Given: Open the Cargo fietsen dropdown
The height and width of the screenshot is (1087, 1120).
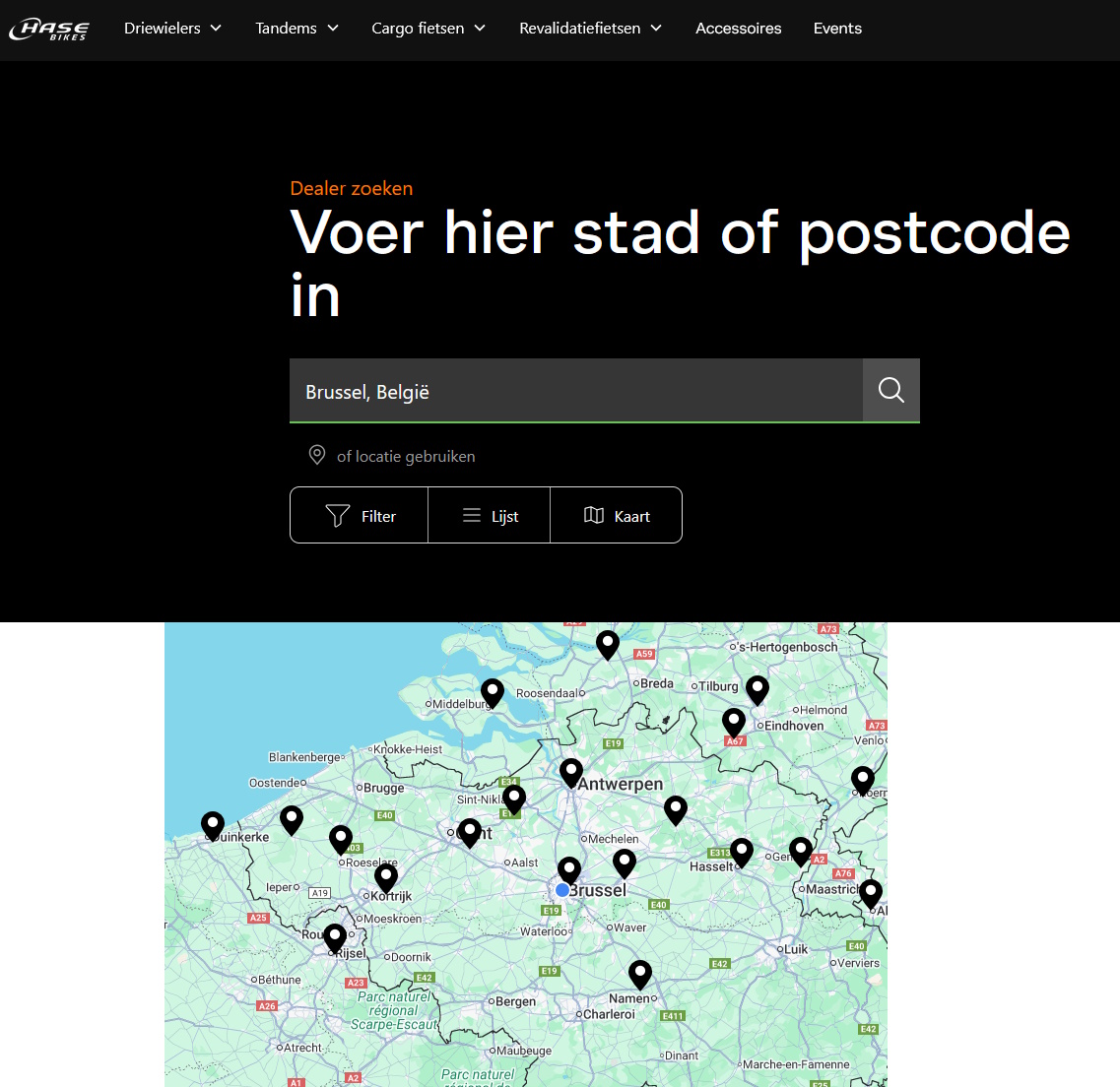Looking at the screenshot, I should [x=428, y=29].
